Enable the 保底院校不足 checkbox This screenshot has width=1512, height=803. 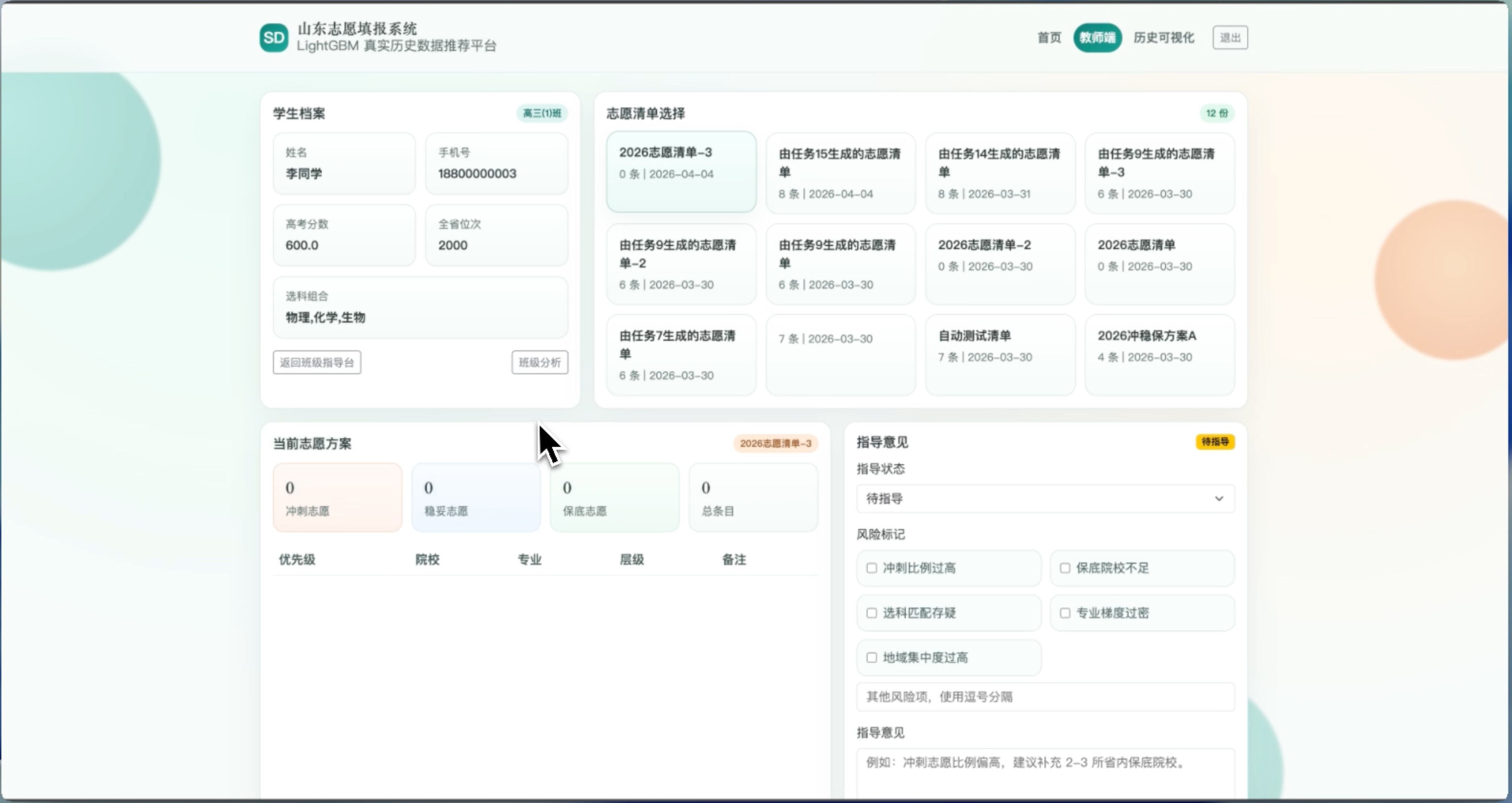(1065, 568)
